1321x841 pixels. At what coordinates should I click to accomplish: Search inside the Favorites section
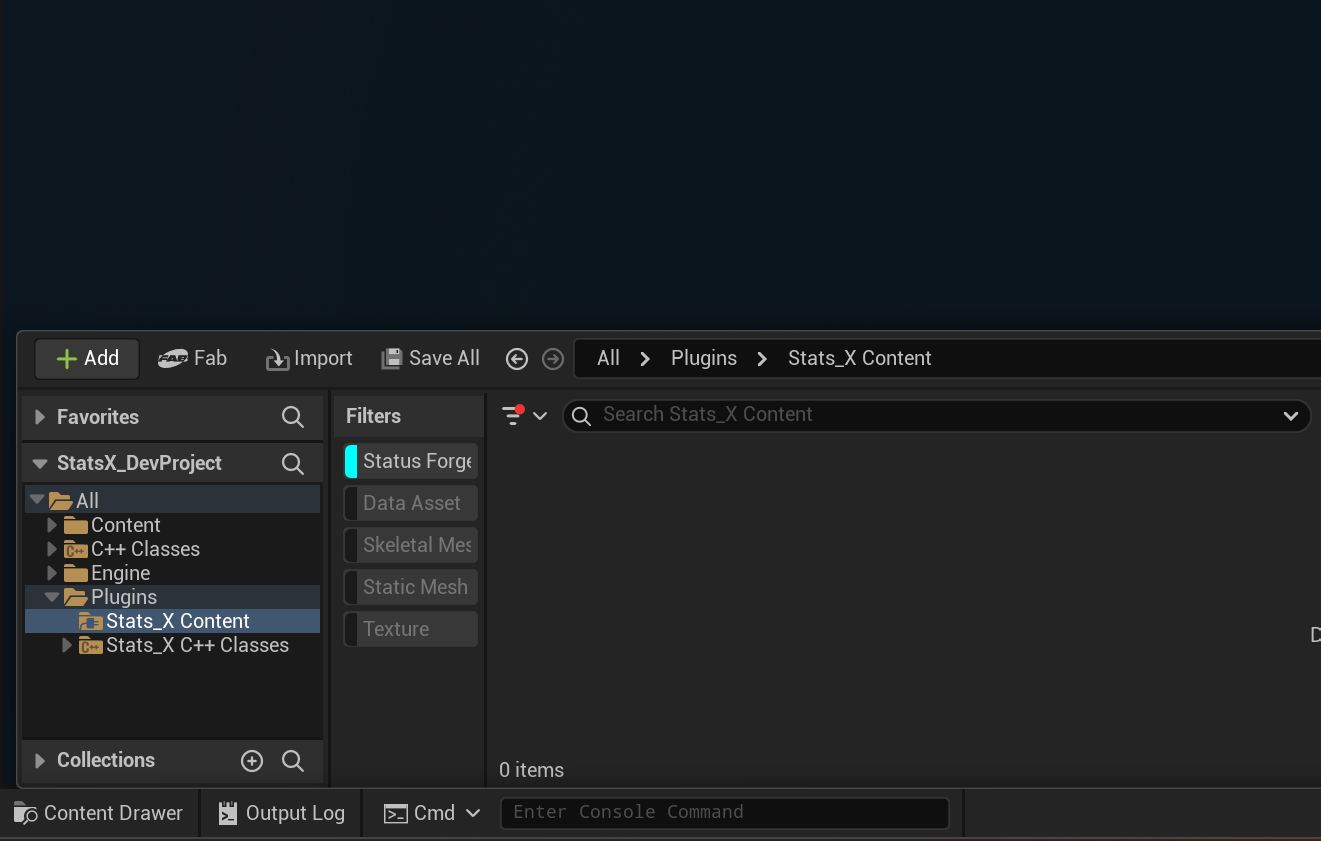293,417
